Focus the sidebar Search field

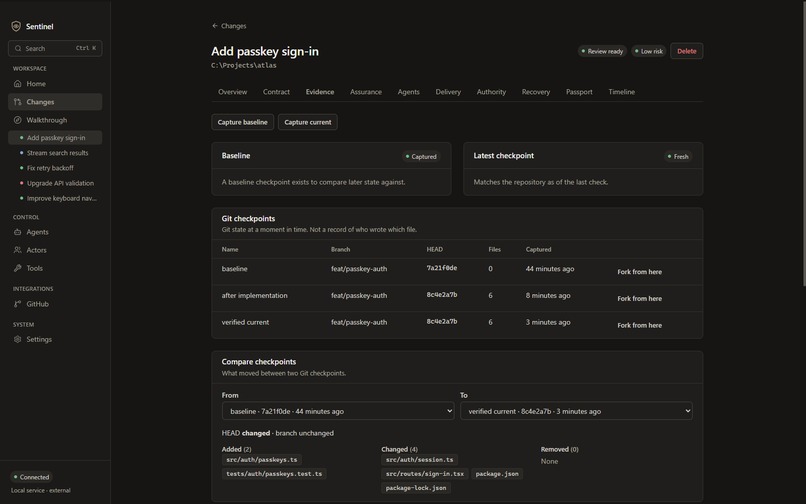pyautogui.click(x=55, y=48)
